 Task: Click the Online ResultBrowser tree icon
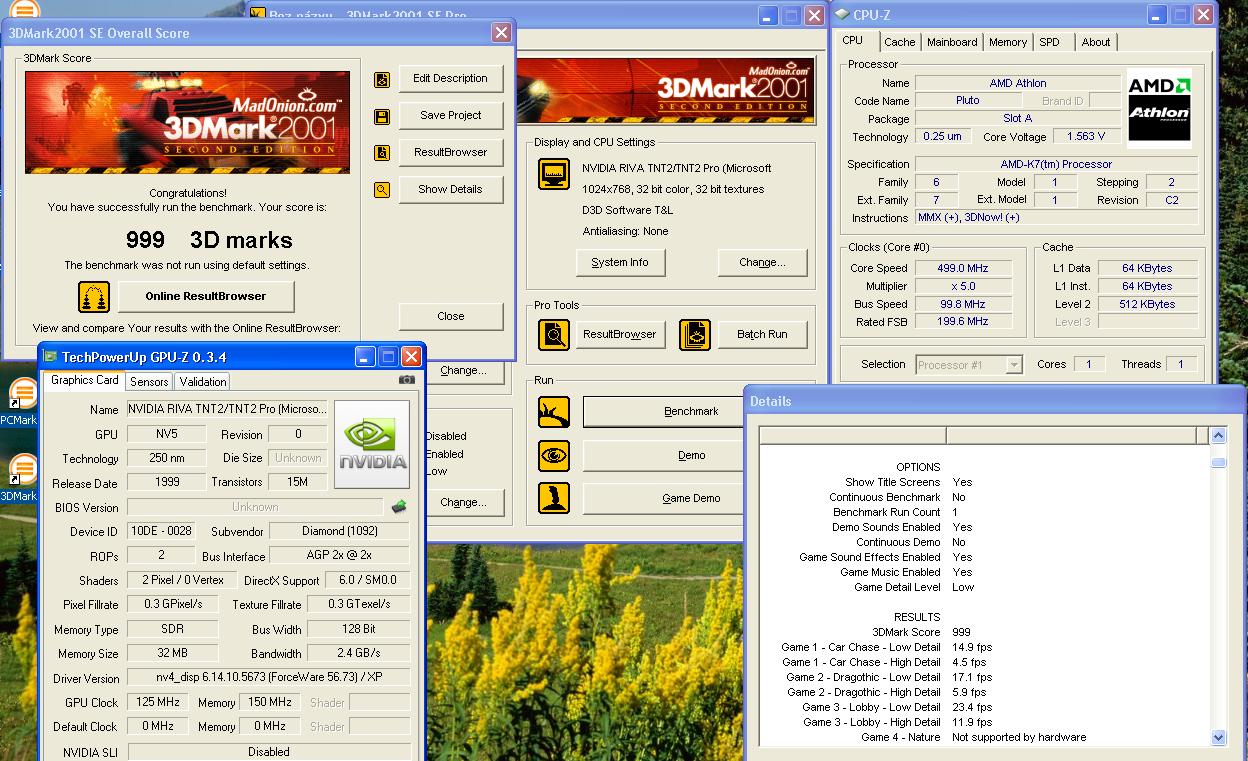[94, 297]
